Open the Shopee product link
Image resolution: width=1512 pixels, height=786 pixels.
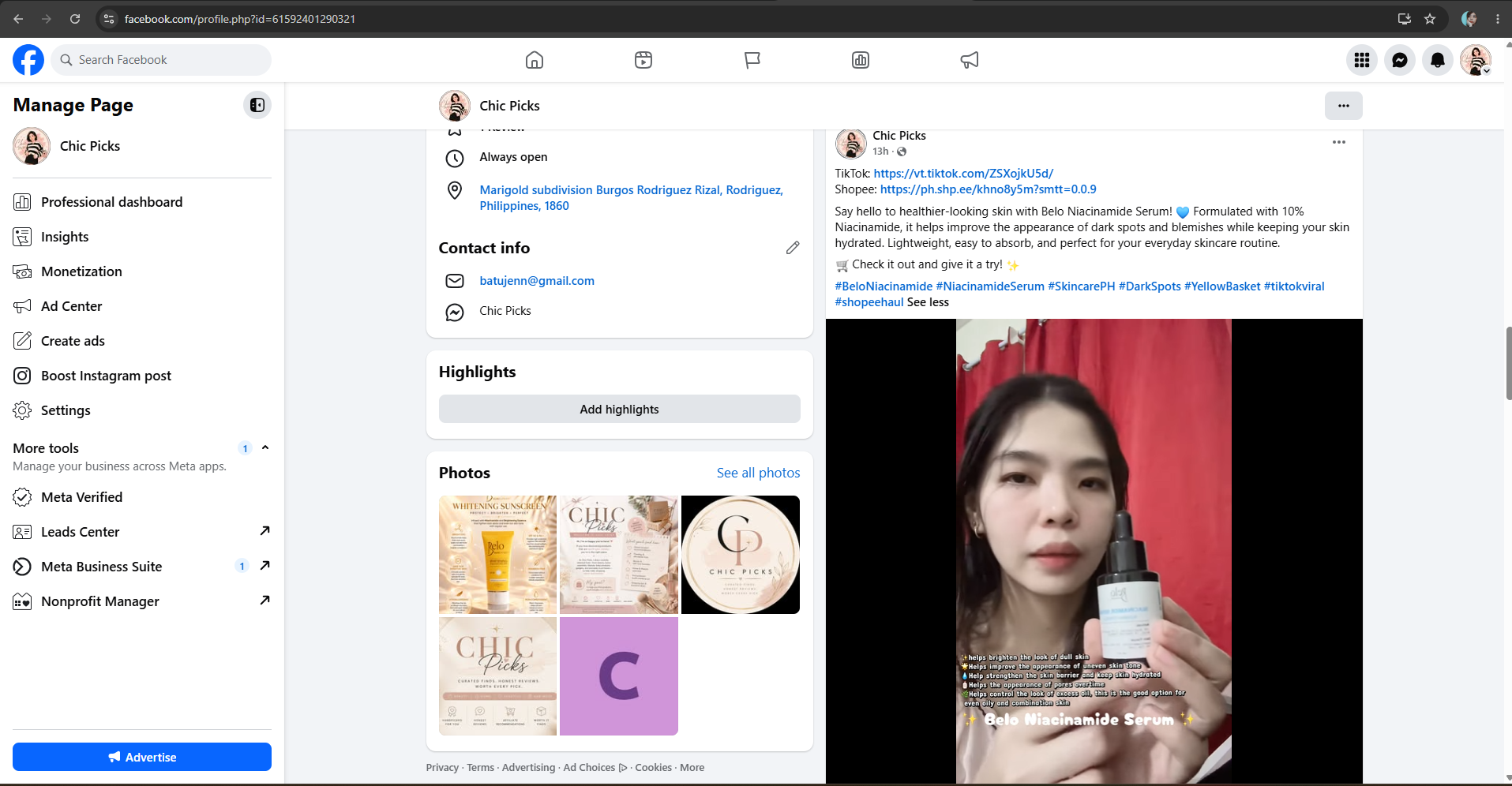989,189
